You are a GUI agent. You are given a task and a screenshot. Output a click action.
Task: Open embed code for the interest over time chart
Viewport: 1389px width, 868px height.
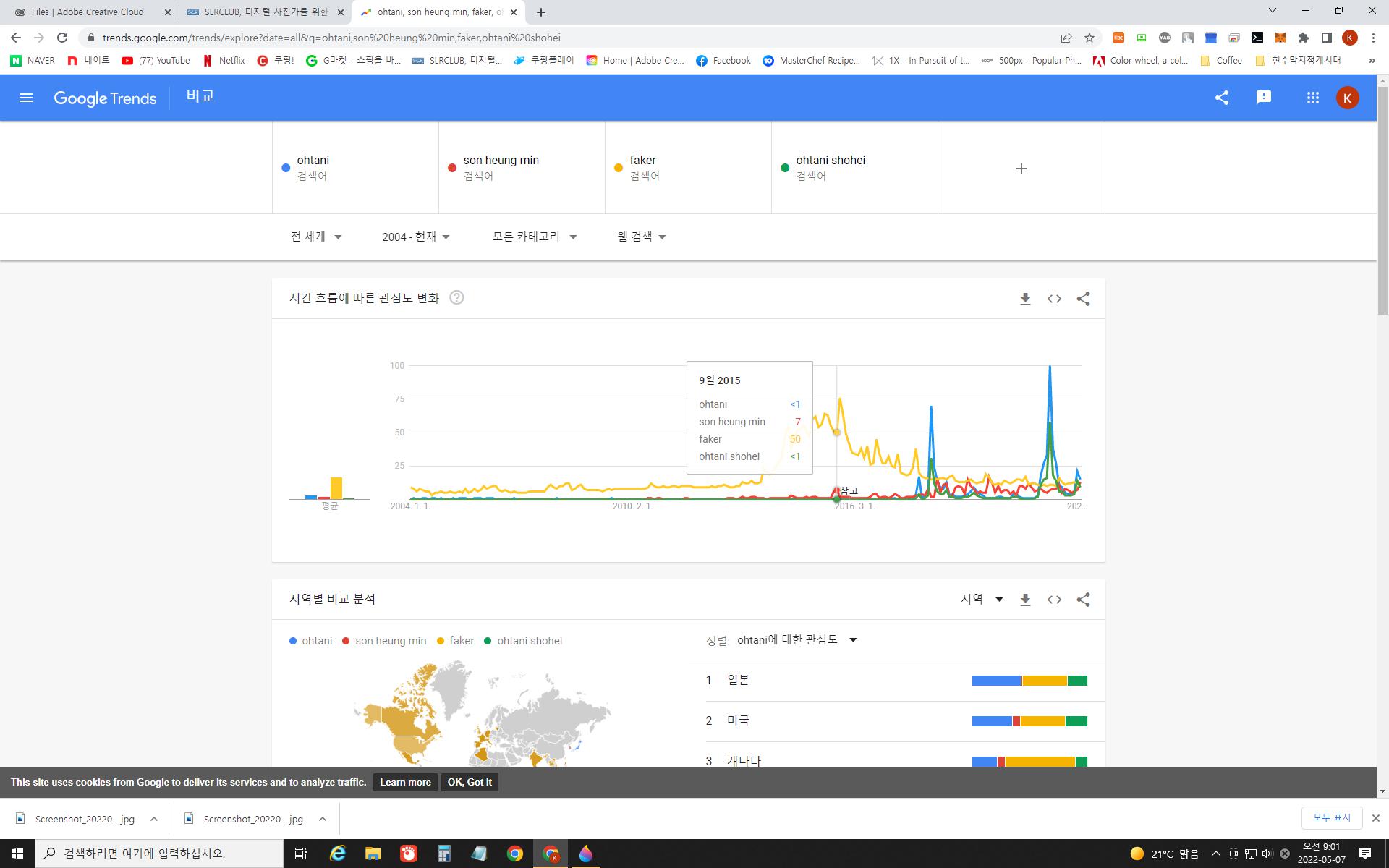1054,299
